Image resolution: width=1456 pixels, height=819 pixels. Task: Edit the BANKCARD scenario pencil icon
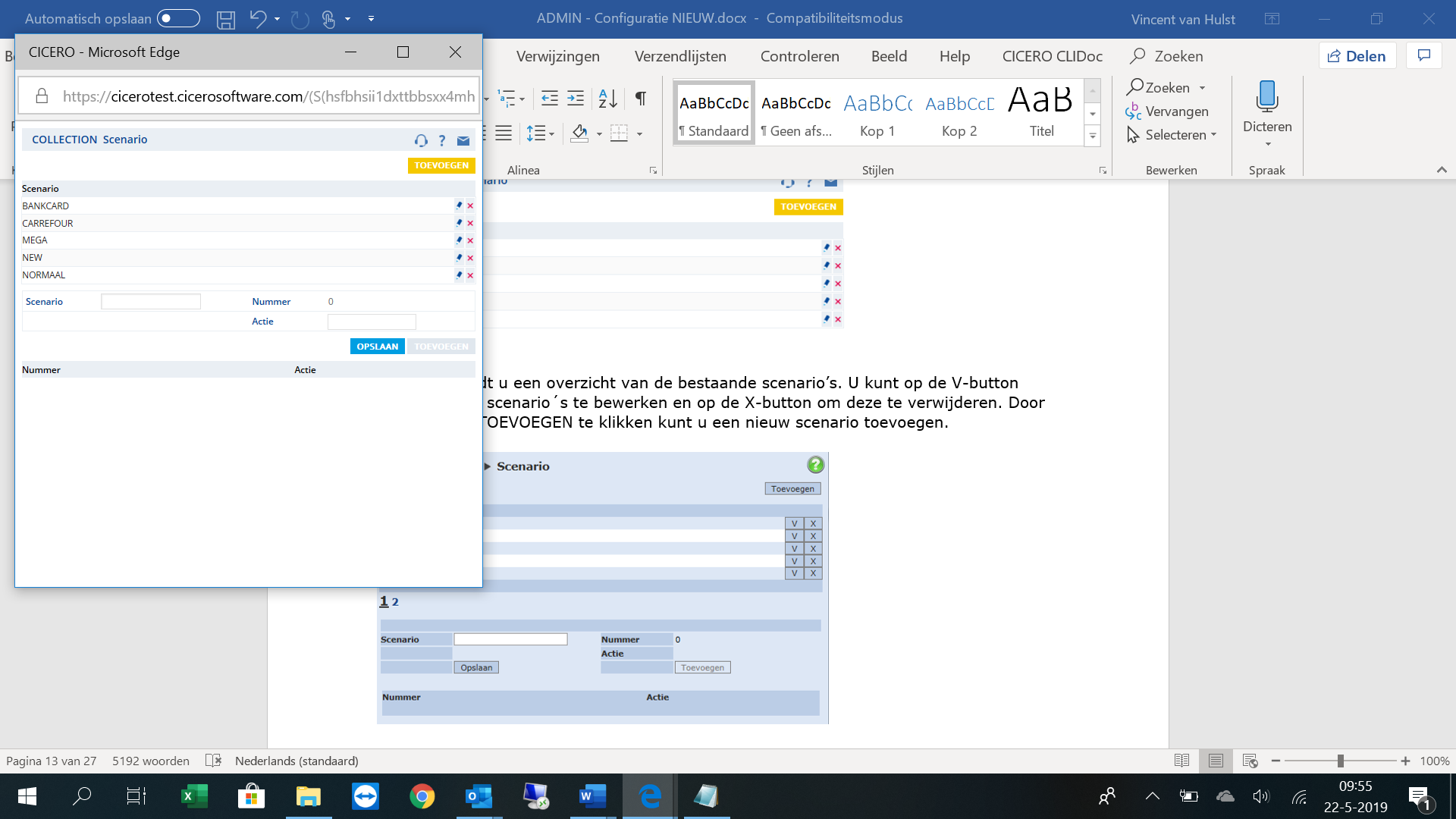pyautogui.click(x=459, y=206)
